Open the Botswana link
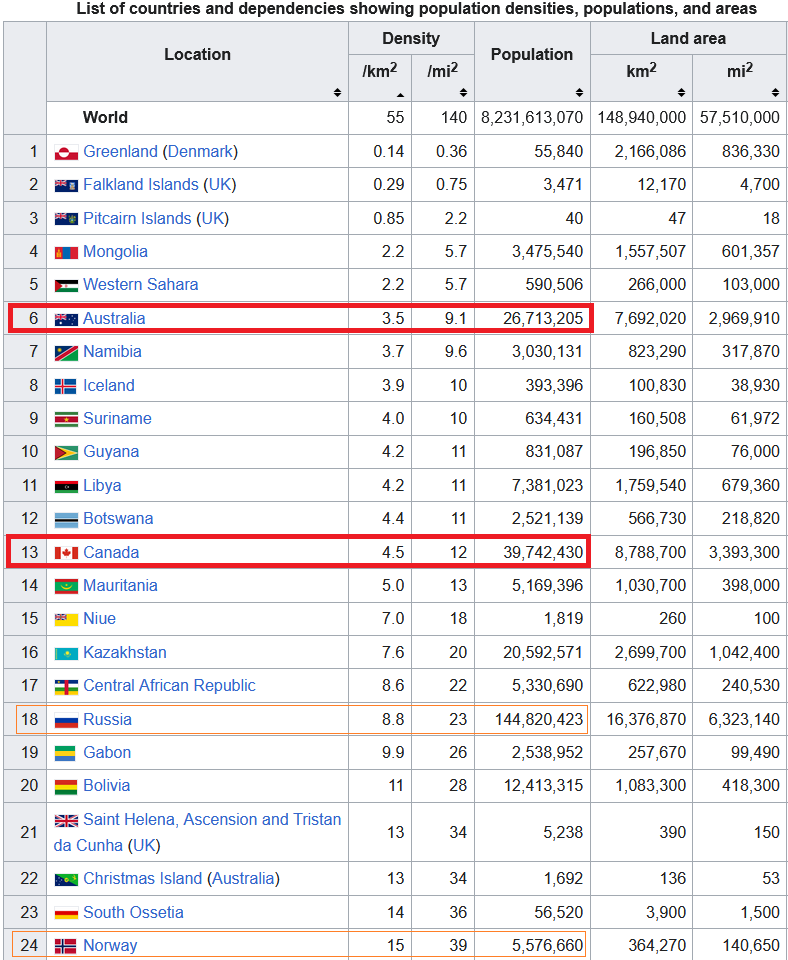Image resolution: width=788 pixels, height=960 pixels. point(118,518)
